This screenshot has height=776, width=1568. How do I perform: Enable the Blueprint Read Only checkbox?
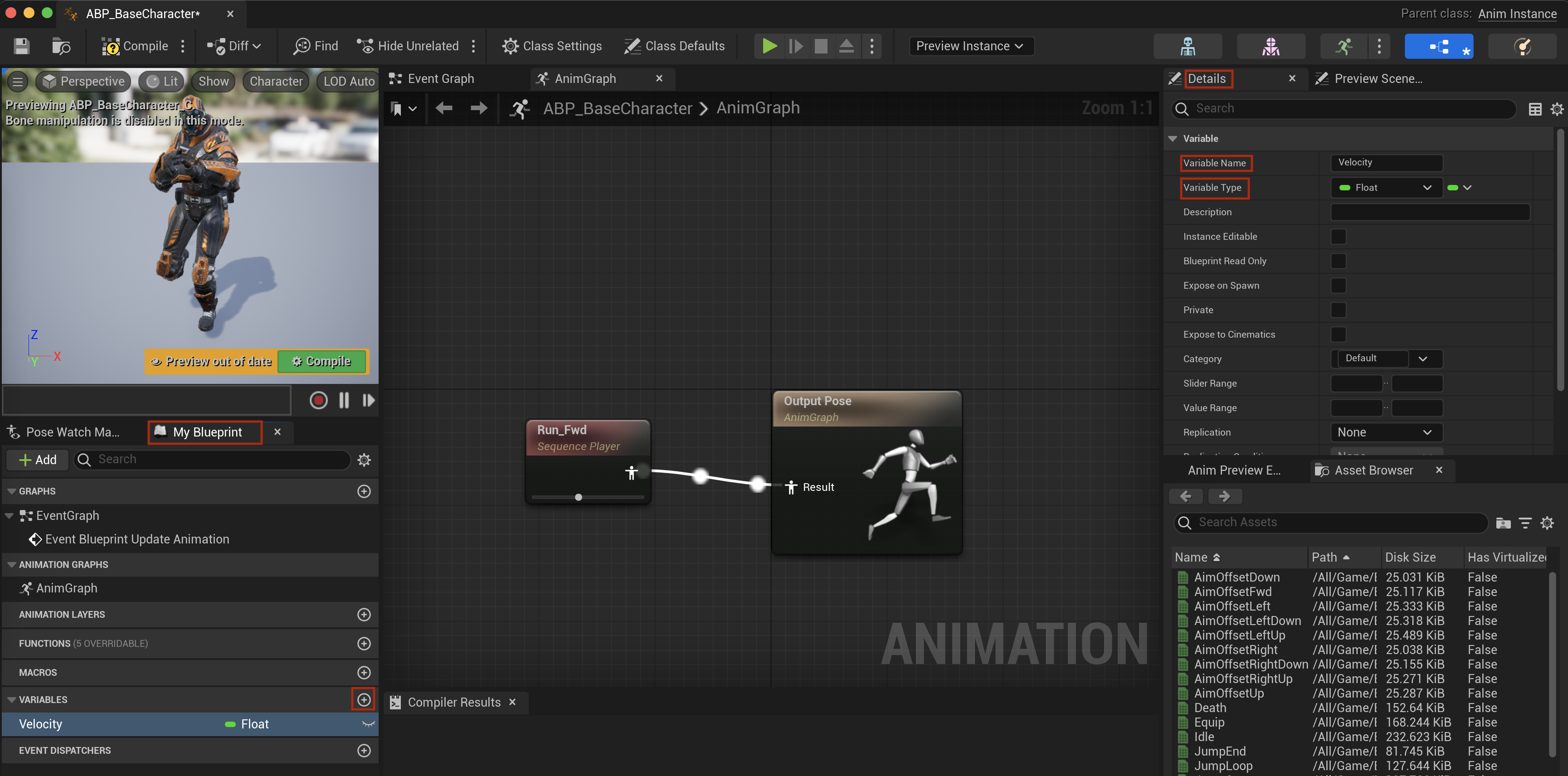point(1338,261)
